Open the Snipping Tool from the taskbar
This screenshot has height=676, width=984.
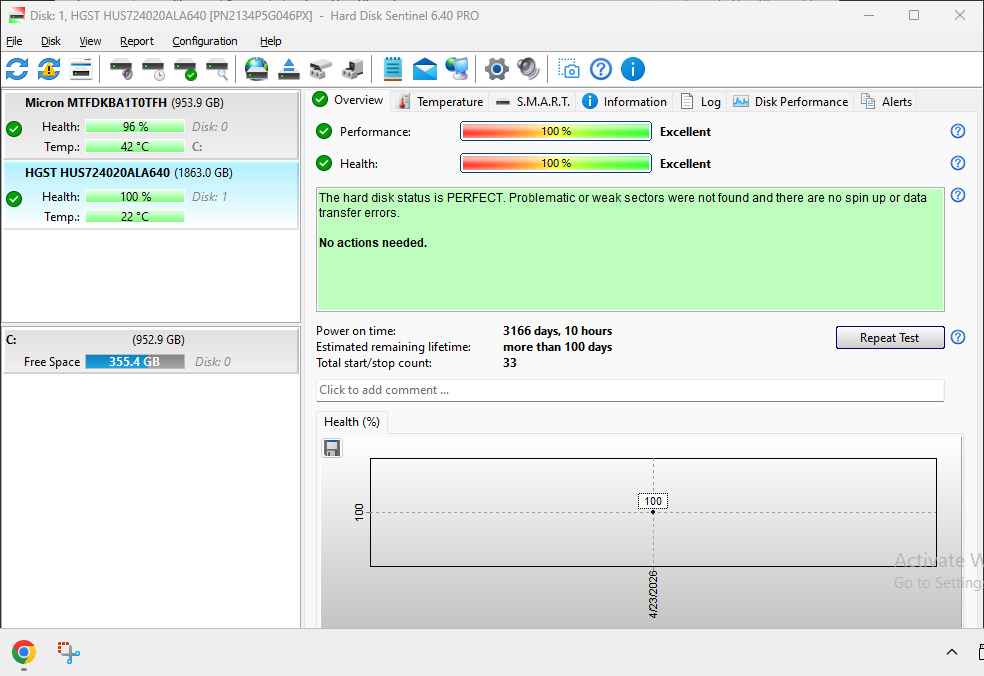point(68,652)
